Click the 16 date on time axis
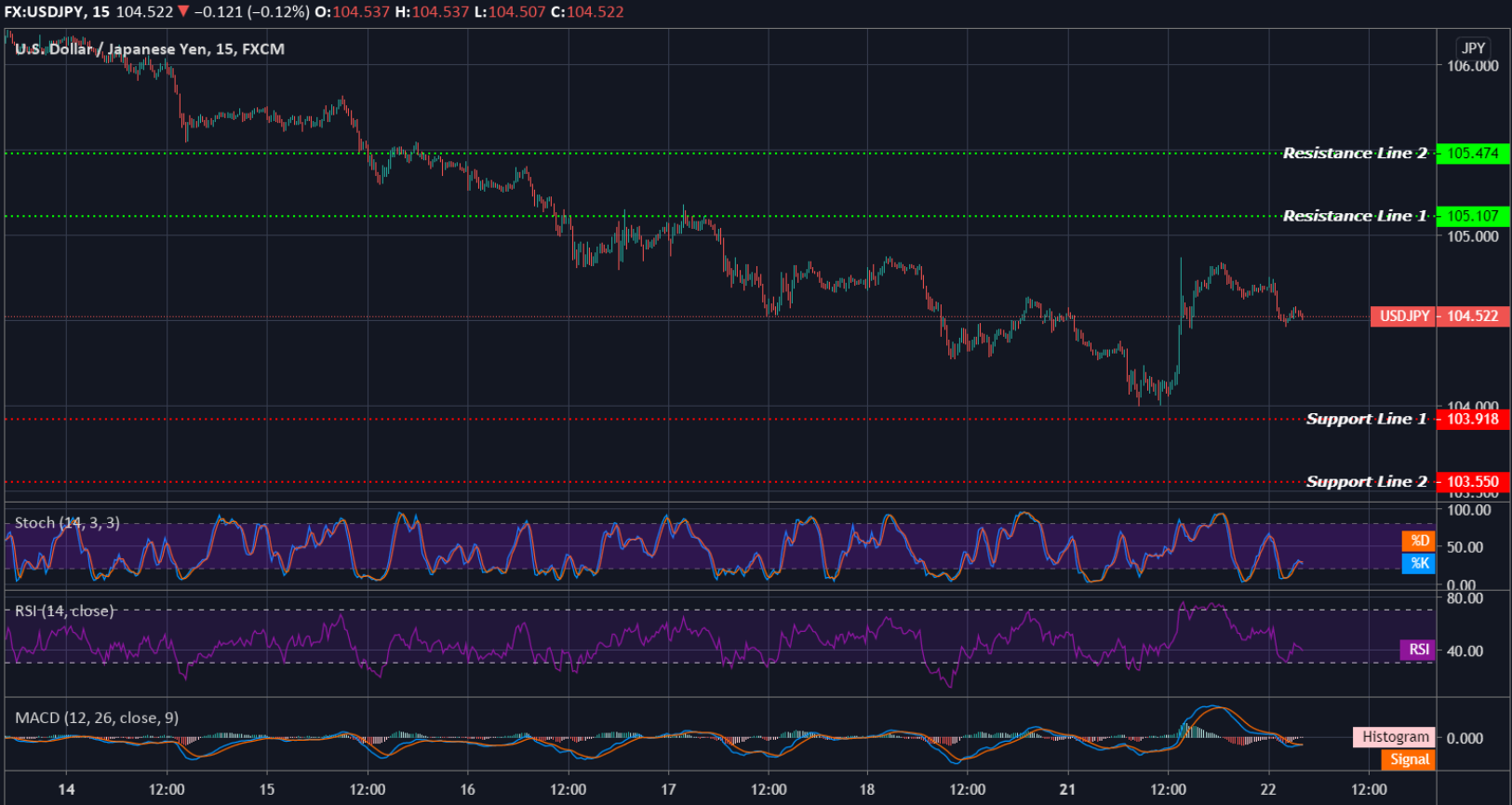This screenshot has width=1512, height=805. (x=468, y=789)
